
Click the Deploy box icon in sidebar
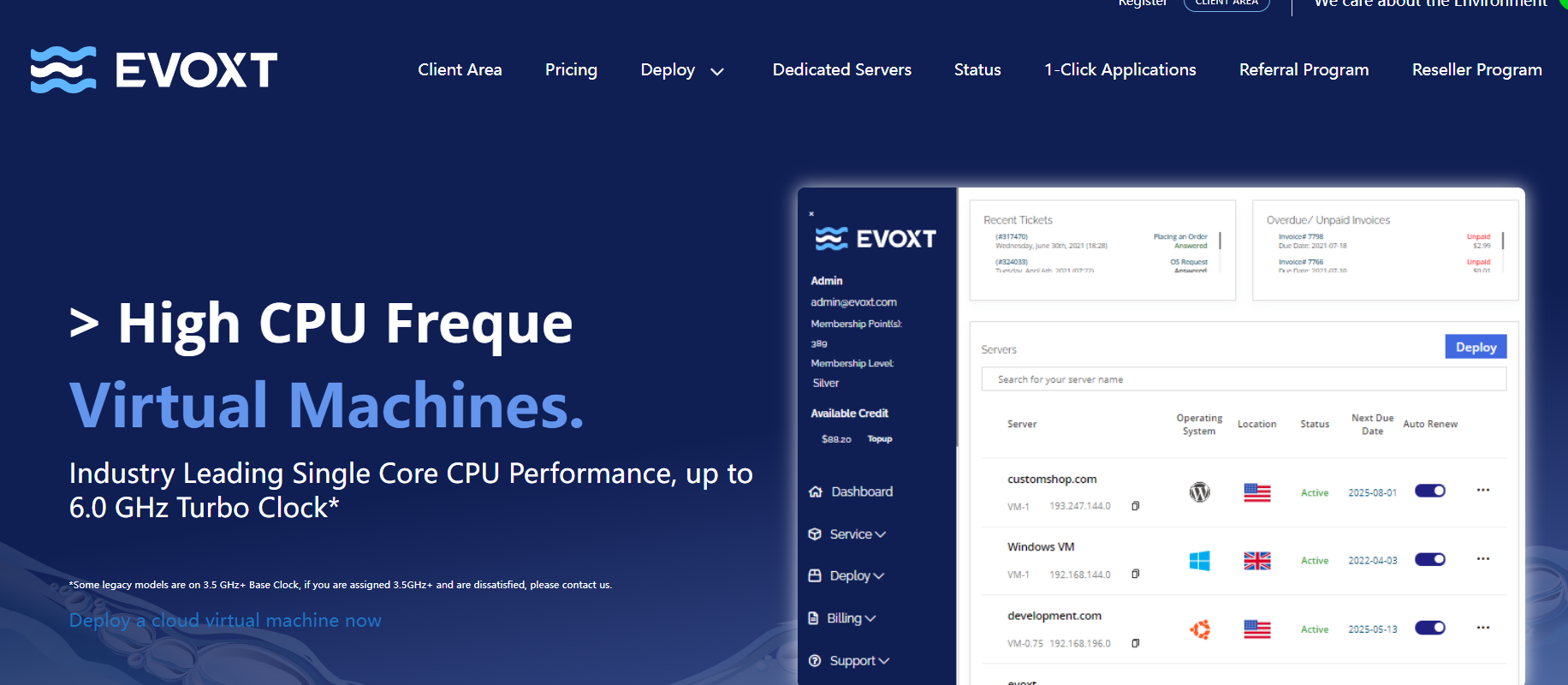coord(815,576)
